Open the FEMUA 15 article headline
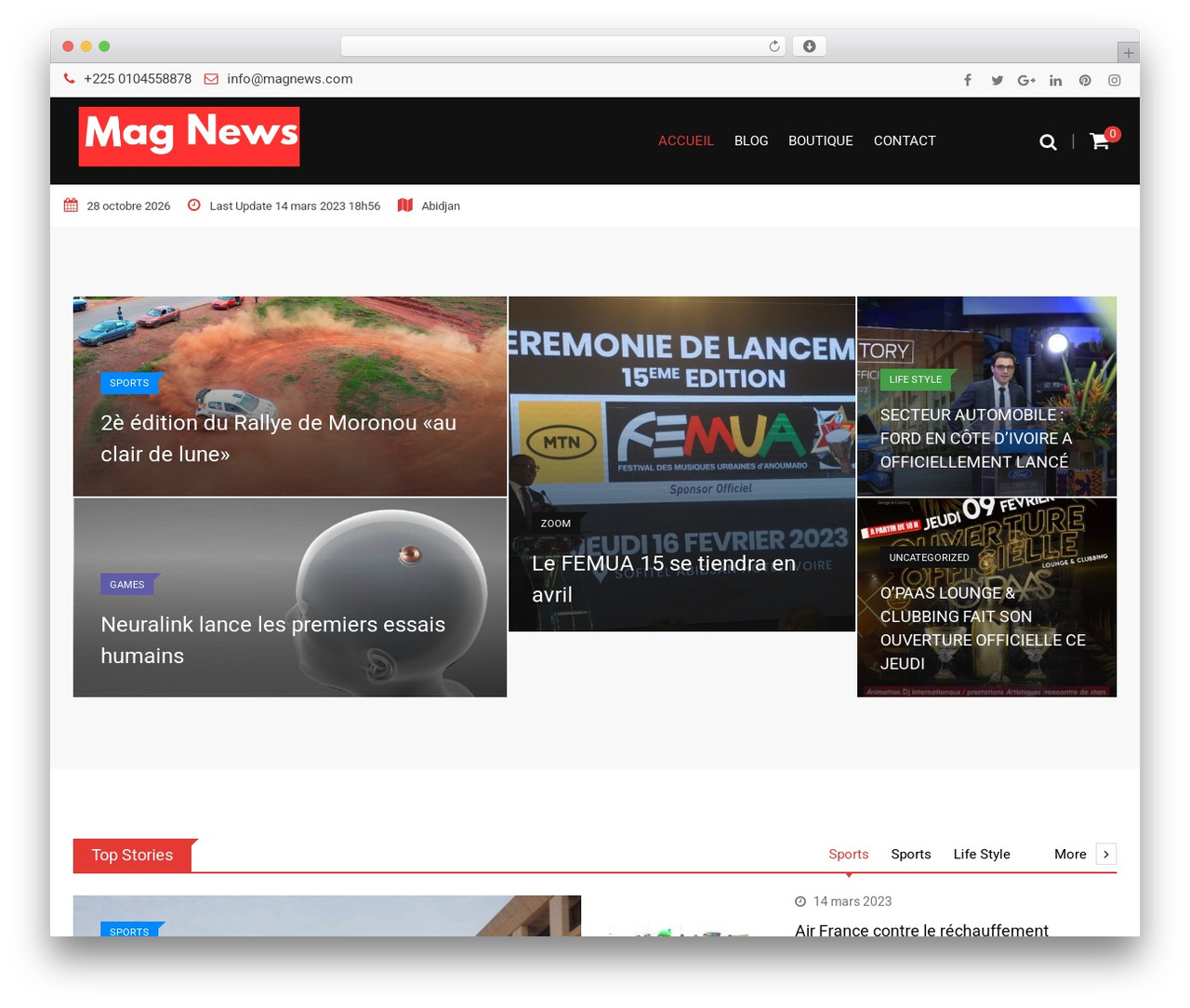 click(x=664, y=579)
